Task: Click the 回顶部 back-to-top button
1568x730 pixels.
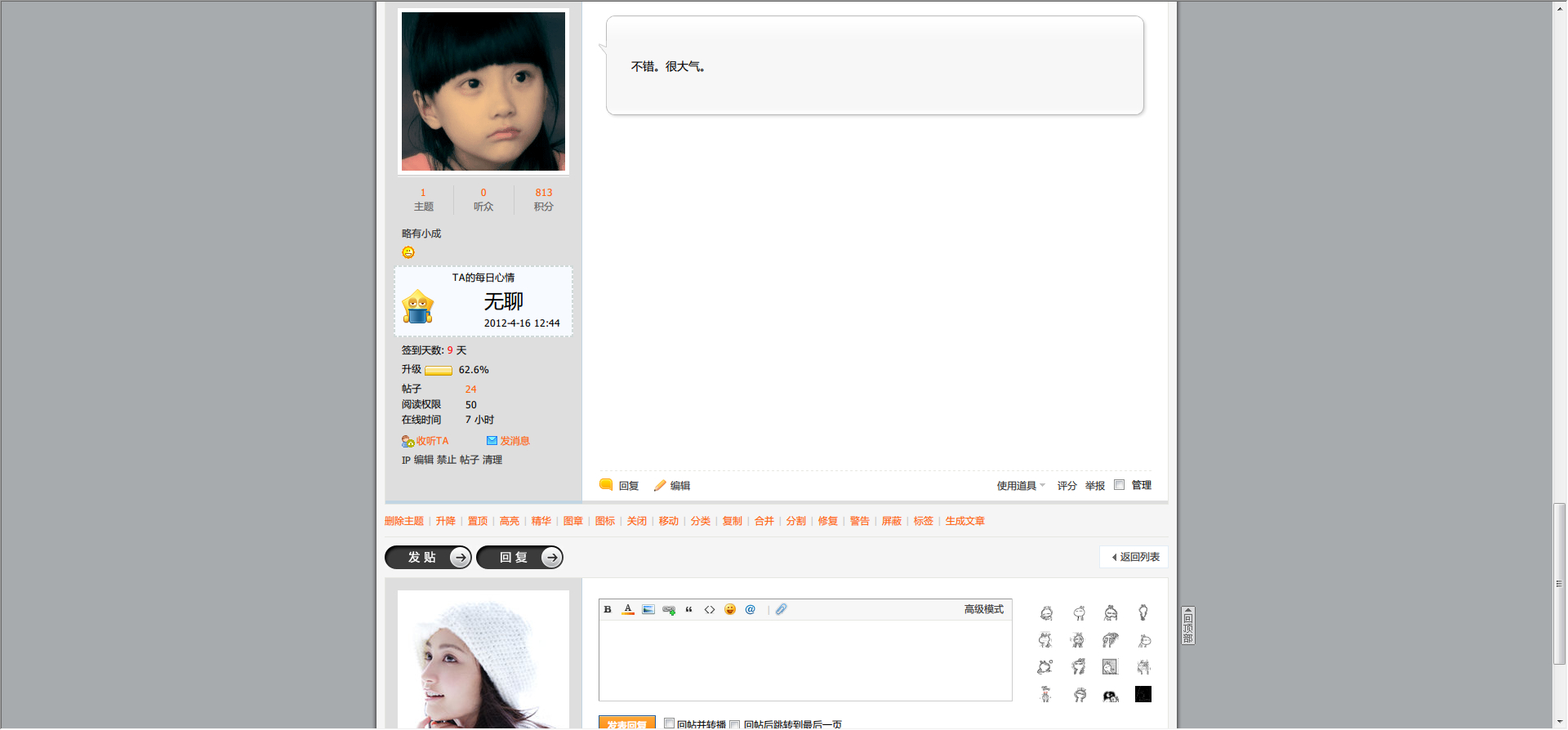Action: tap(1188, 625)
